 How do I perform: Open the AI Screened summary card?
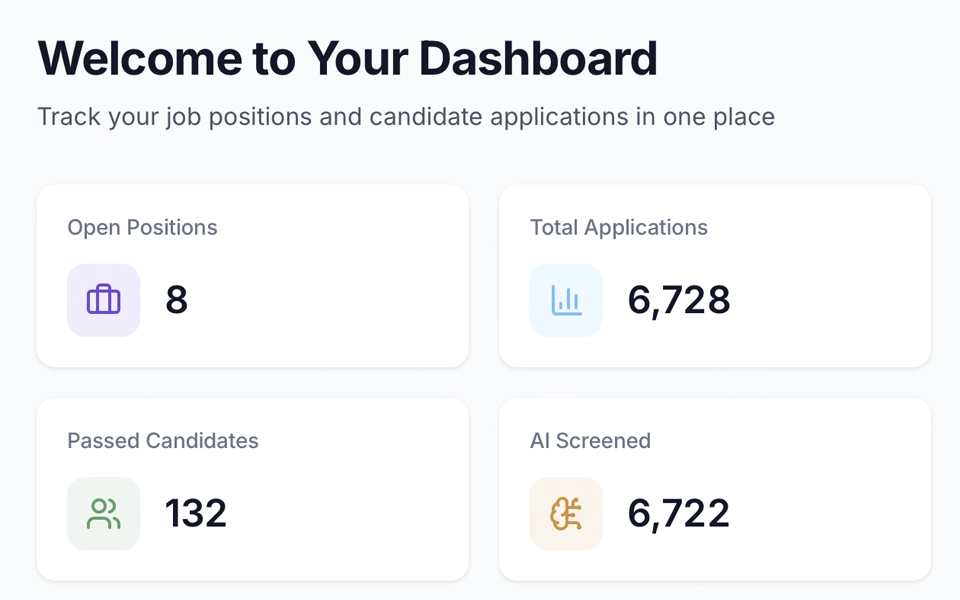coord(715,488)
